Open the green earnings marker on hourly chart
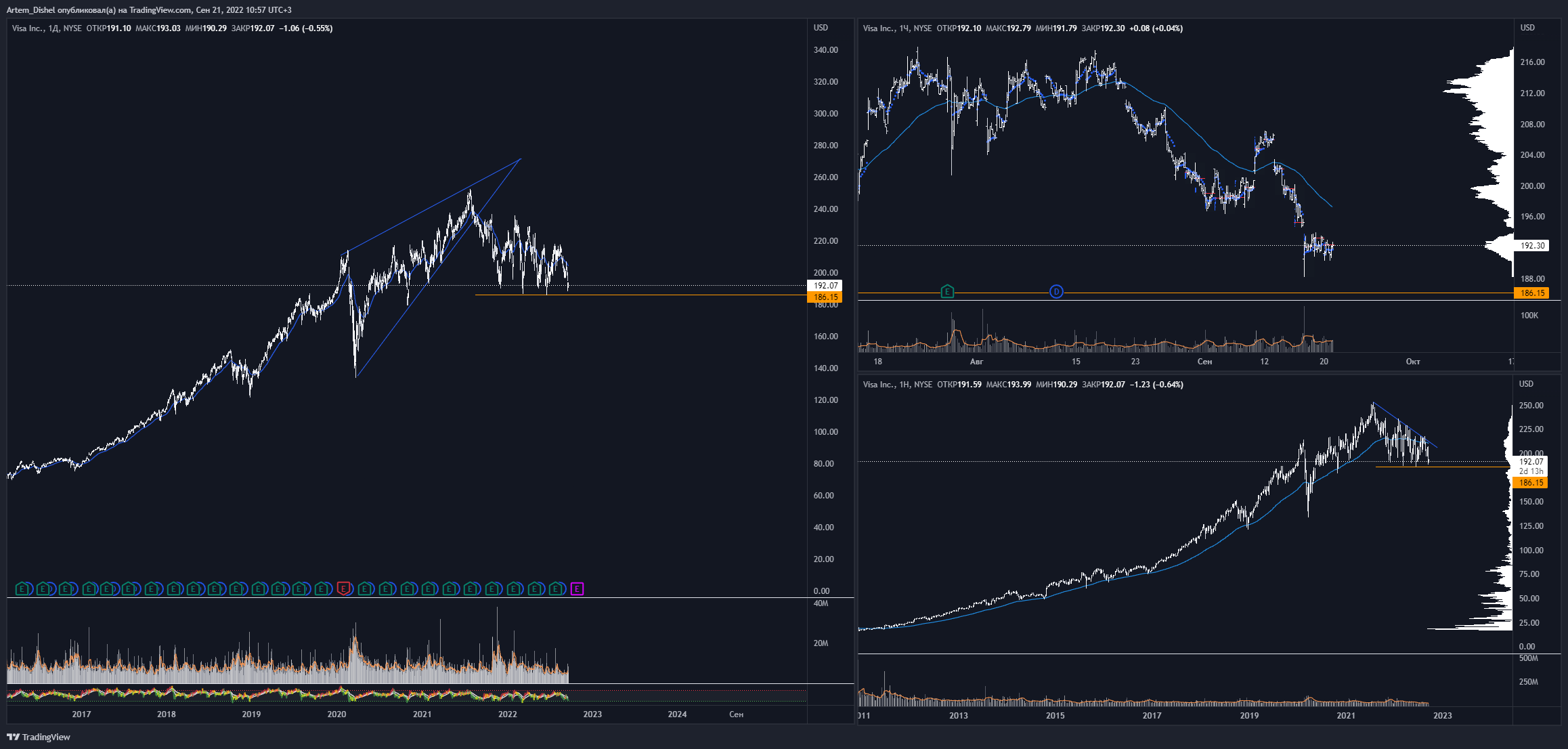The width and height of the screenshot is (1568, 749). (947, 292)
